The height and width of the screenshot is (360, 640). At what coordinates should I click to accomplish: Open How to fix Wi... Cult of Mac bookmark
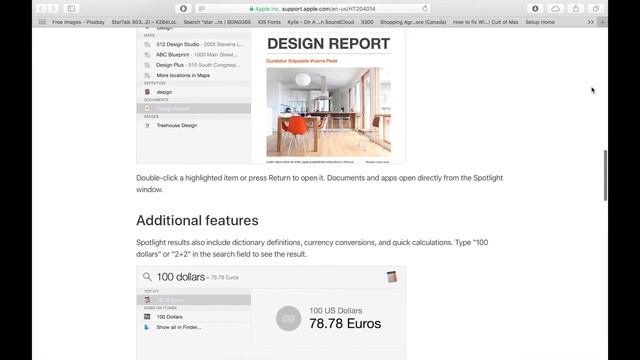click(x=486, y=22)
